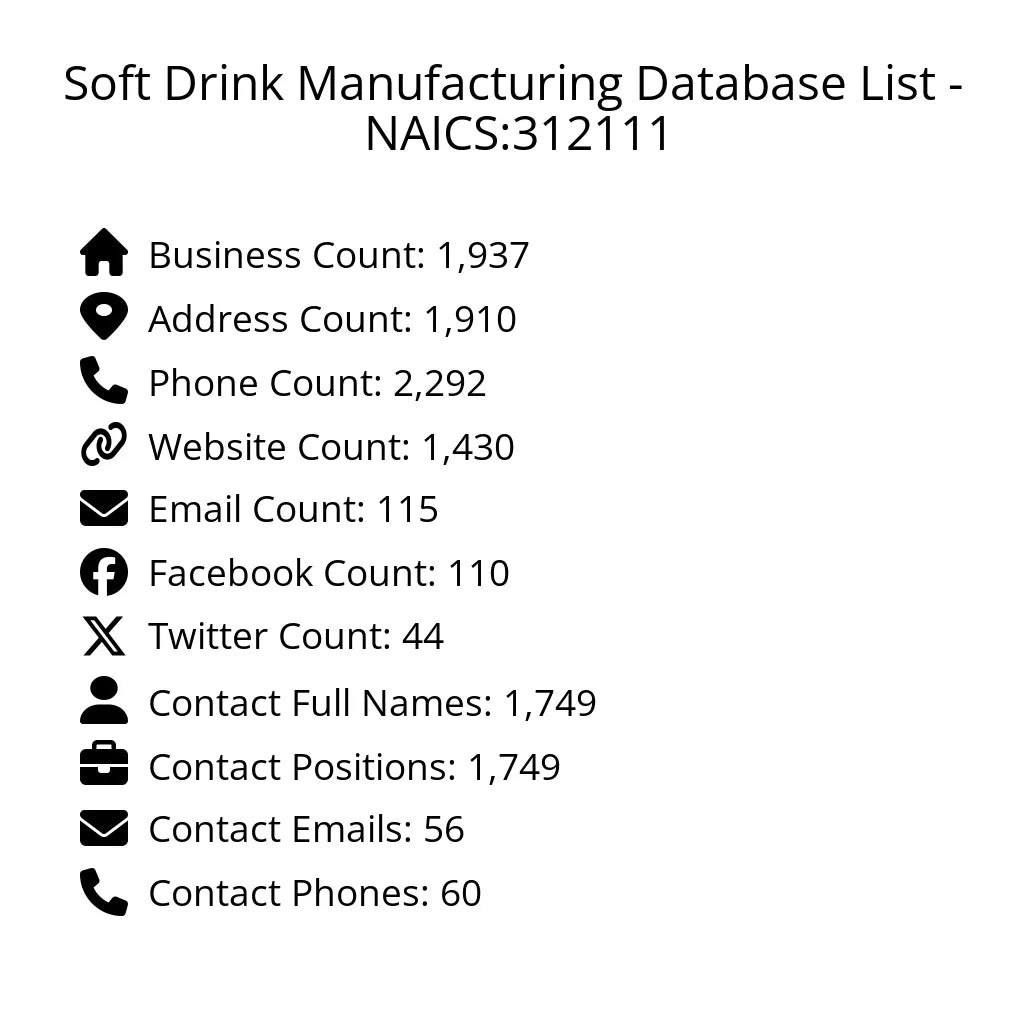Image resolution: width=1024 pixels, height=1024 pixels.
Task: Click the house icon beside Business Count
Action: 104,253
